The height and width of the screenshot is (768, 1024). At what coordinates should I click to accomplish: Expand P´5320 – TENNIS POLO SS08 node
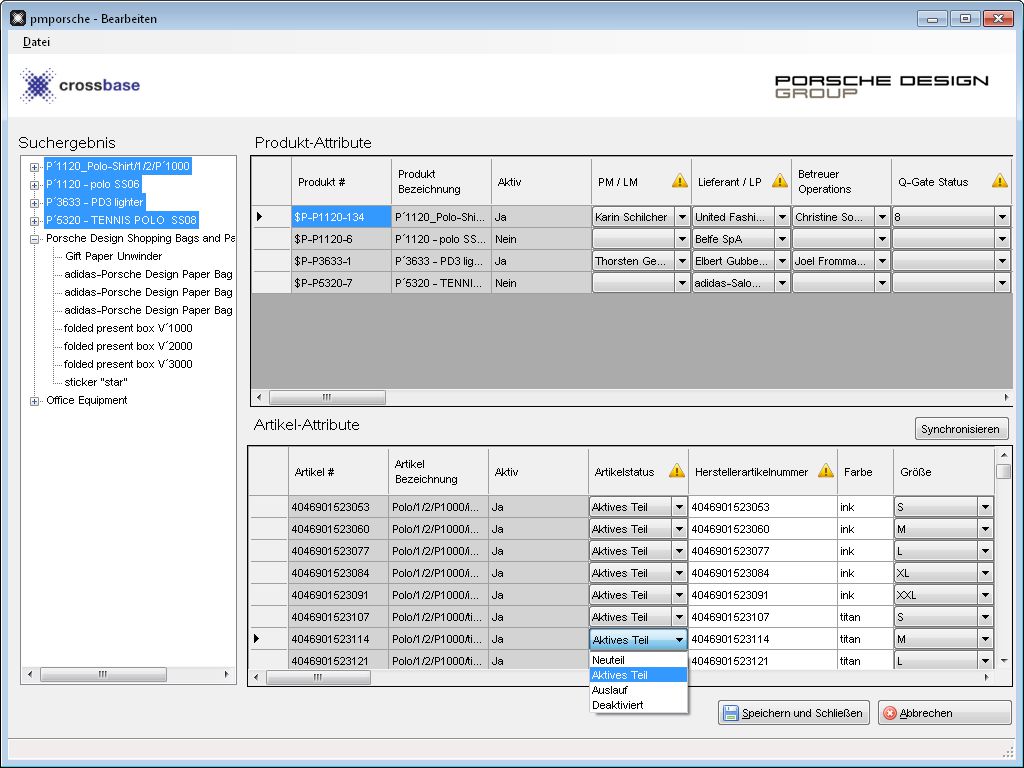[x=34, y=221]
